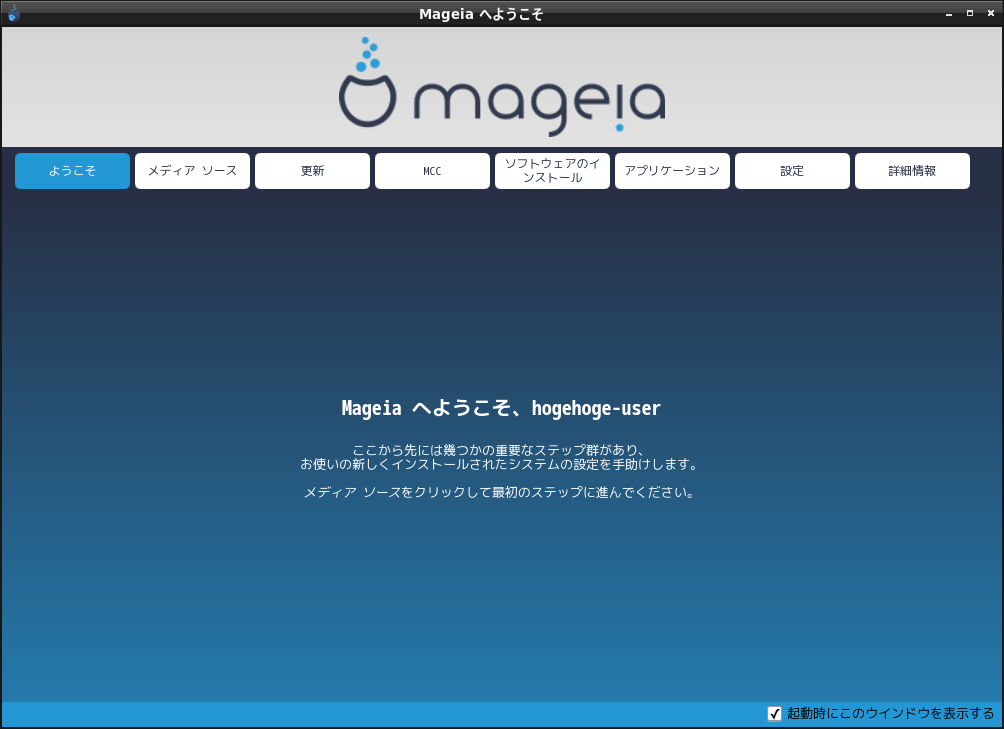Image resolution: width=1004 pixels, height=729 pixels.
Task: Open the アプリケーション tab
Action: pos(672,171)
